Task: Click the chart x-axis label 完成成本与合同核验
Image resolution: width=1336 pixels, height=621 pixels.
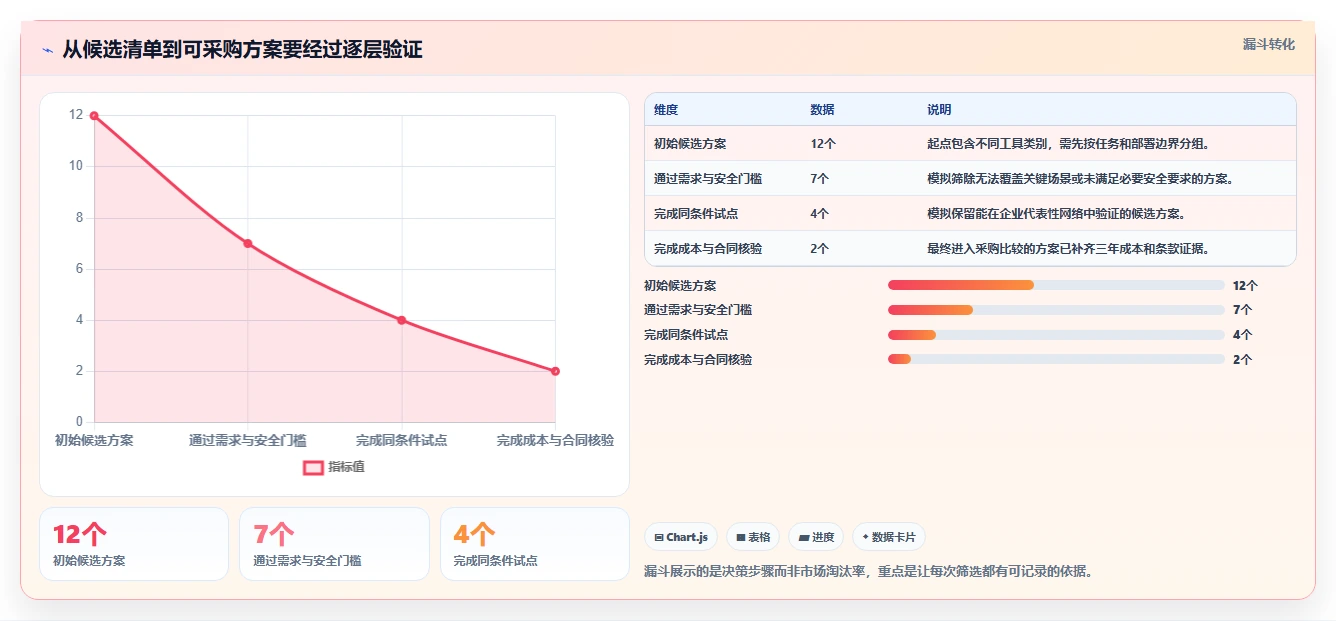Action: [555, 440]
